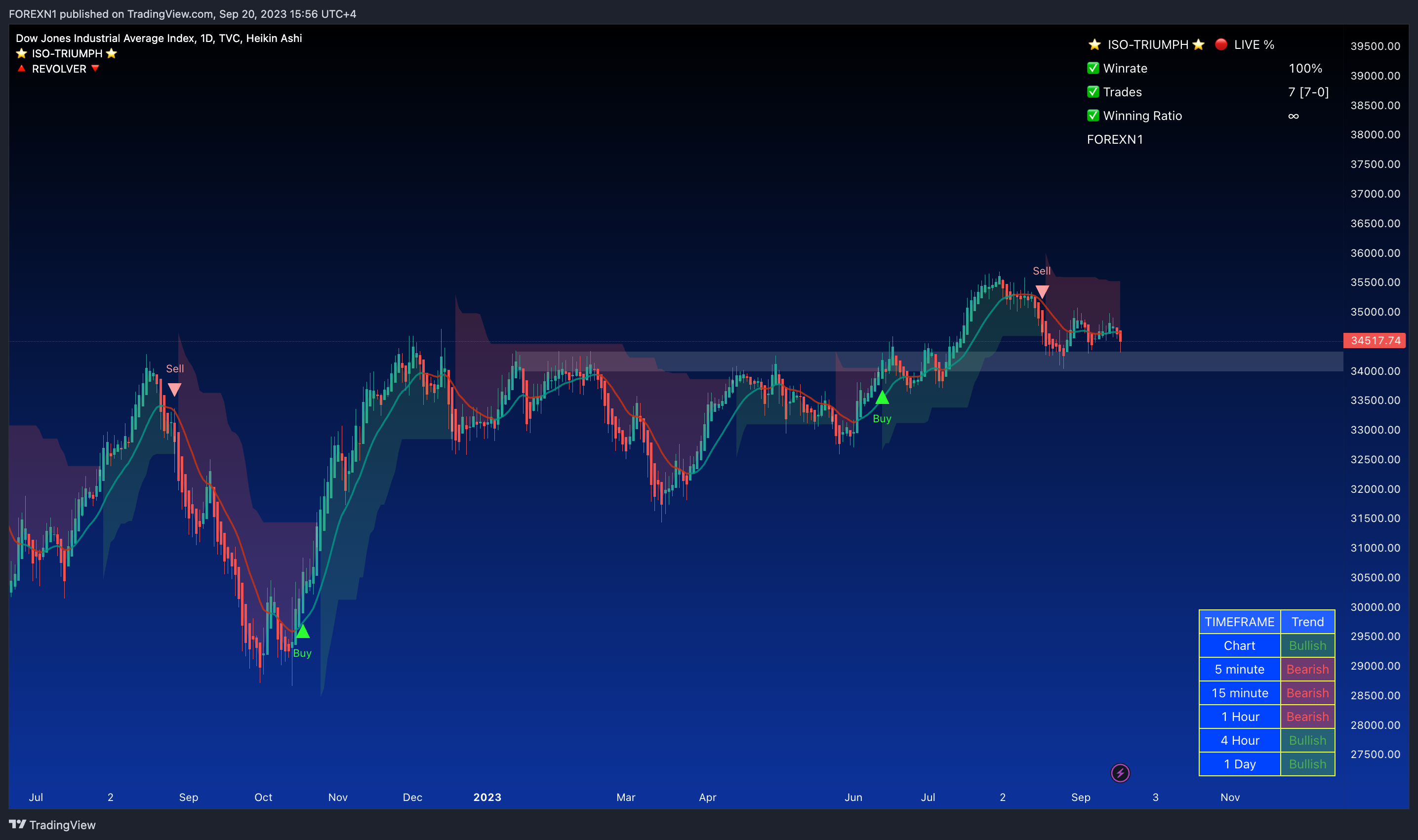This screenshot has height=840, width=1418.
Task: Click the green Buy triangle near June 2023
Action: [x=882, y=398]
